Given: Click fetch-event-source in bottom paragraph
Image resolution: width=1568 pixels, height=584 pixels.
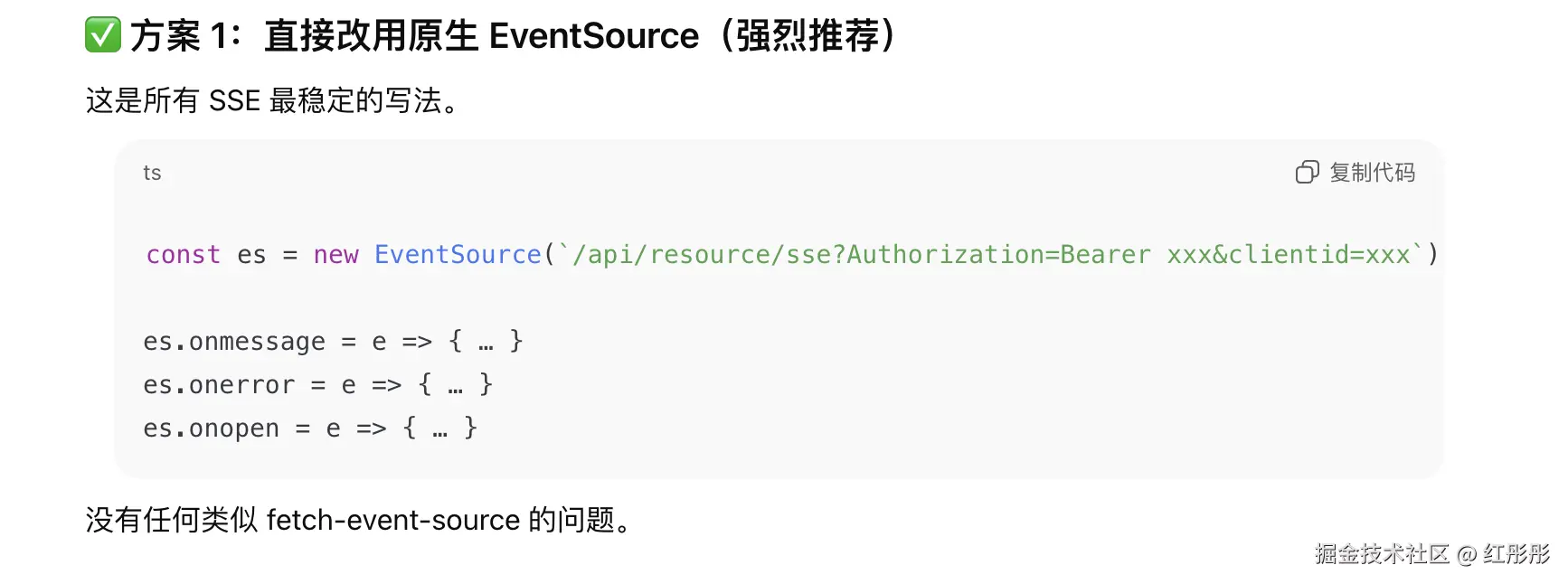Looking at the screenshot, I should tap(393, 520).
